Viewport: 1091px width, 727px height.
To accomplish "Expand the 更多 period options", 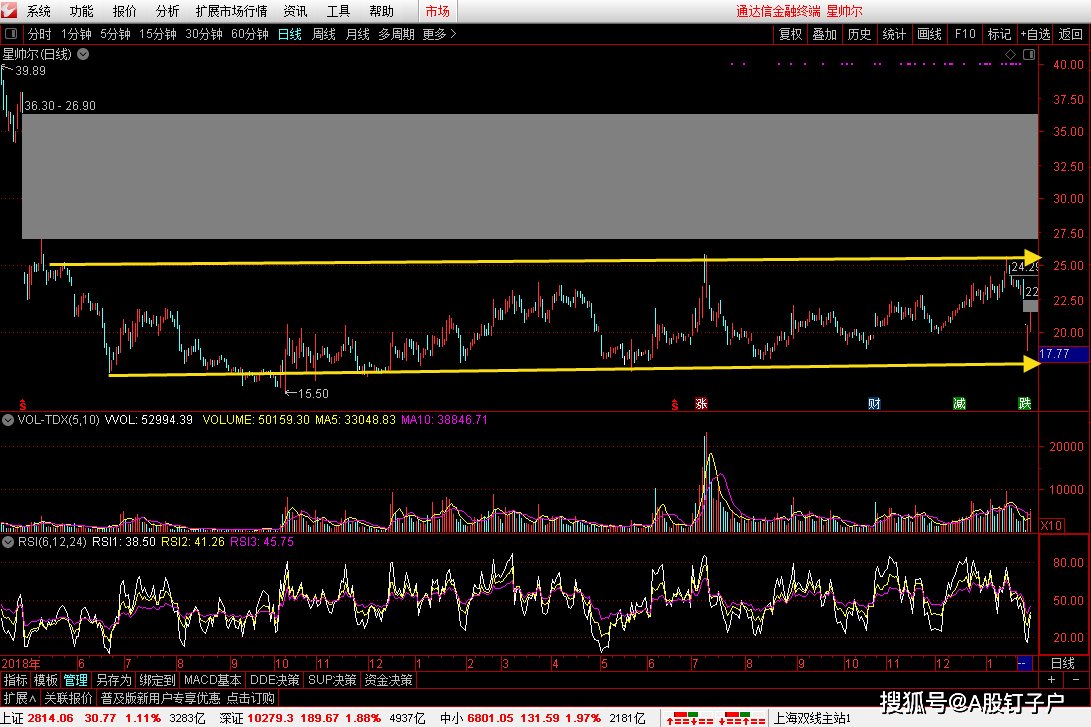I will 439,34.
